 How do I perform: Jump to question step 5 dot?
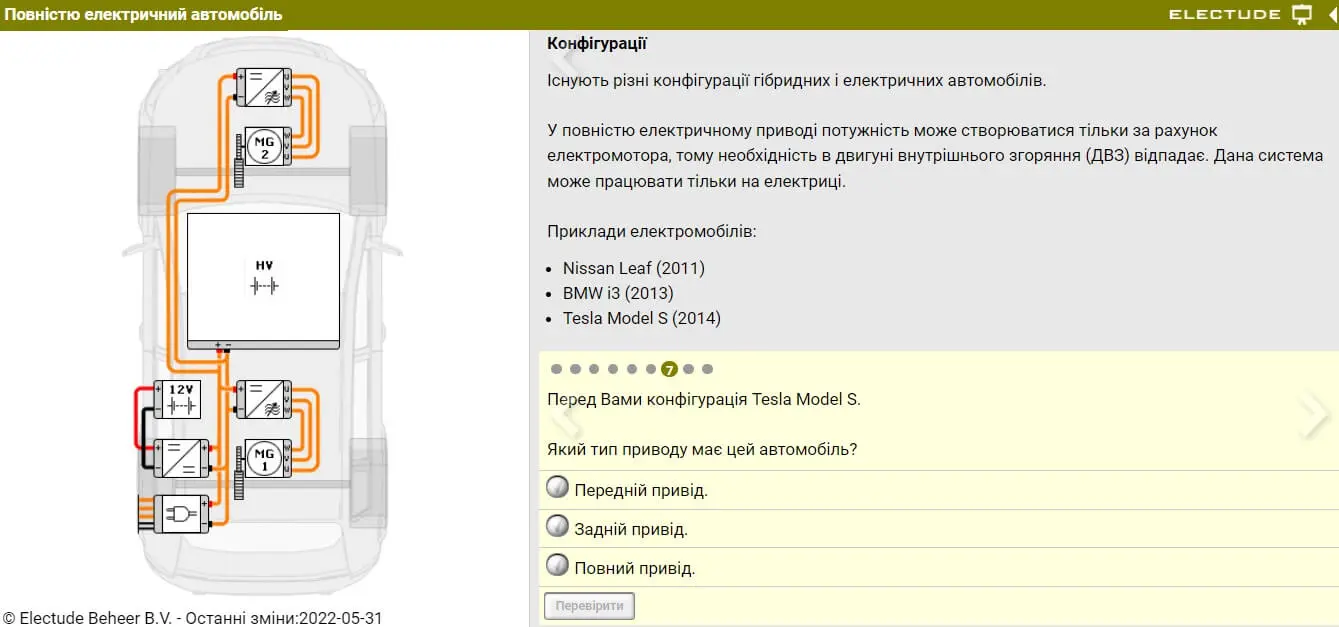coord(632,369)
